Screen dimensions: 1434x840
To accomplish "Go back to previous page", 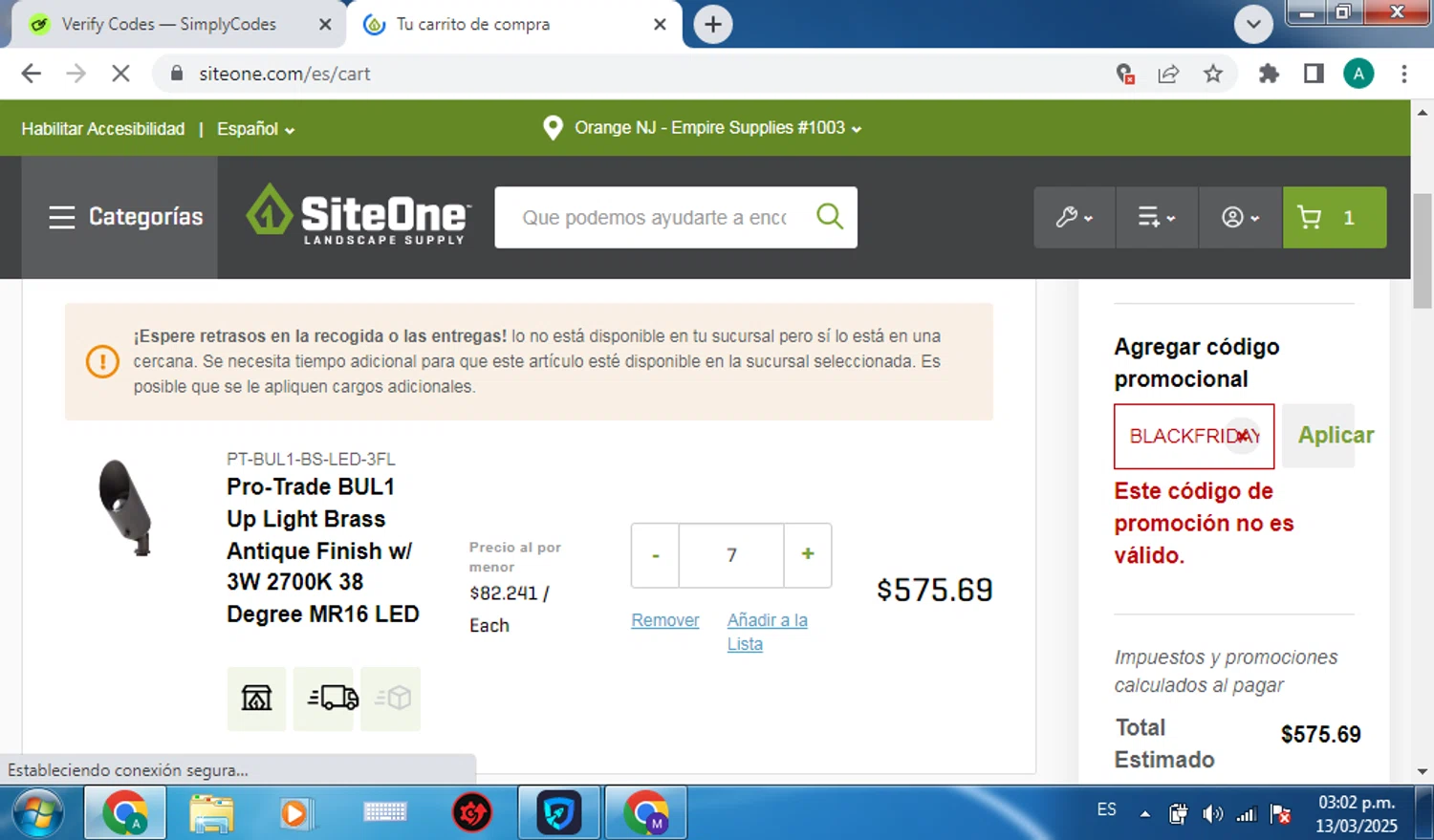I will [x=32, y=74].
